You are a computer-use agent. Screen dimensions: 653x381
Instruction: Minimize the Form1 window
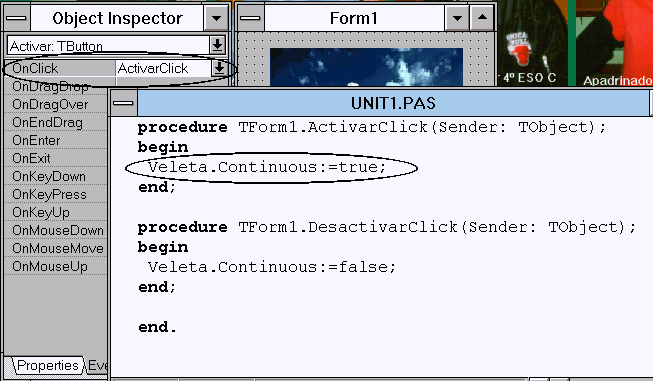coord(457,18)
